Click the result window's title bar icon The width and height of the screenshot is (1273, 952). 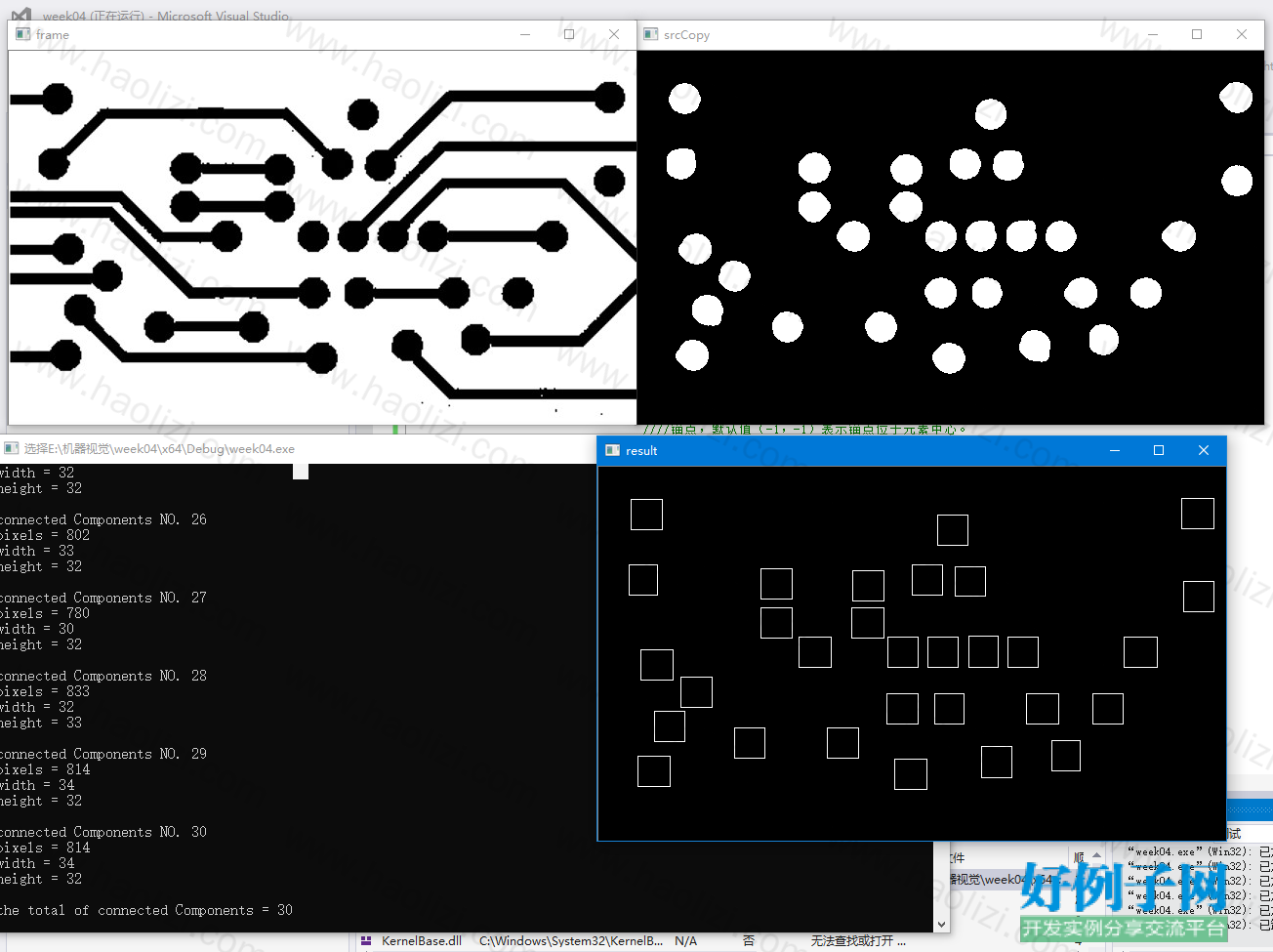[613, 450]
